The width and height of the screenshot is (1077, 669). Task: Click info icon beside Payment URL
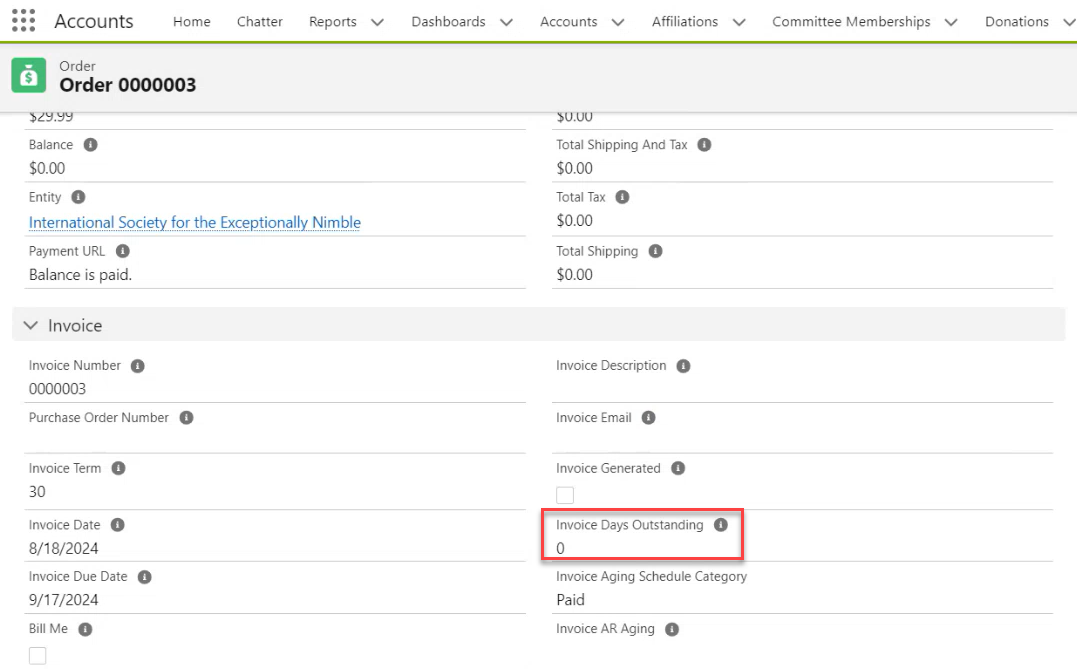click(x=122, y=251)
